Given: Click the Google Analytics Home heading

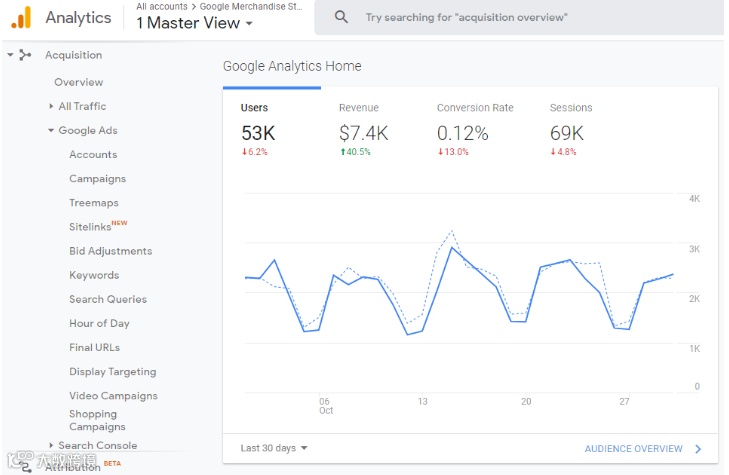Looking at the screenshot, I should (292, 66).
